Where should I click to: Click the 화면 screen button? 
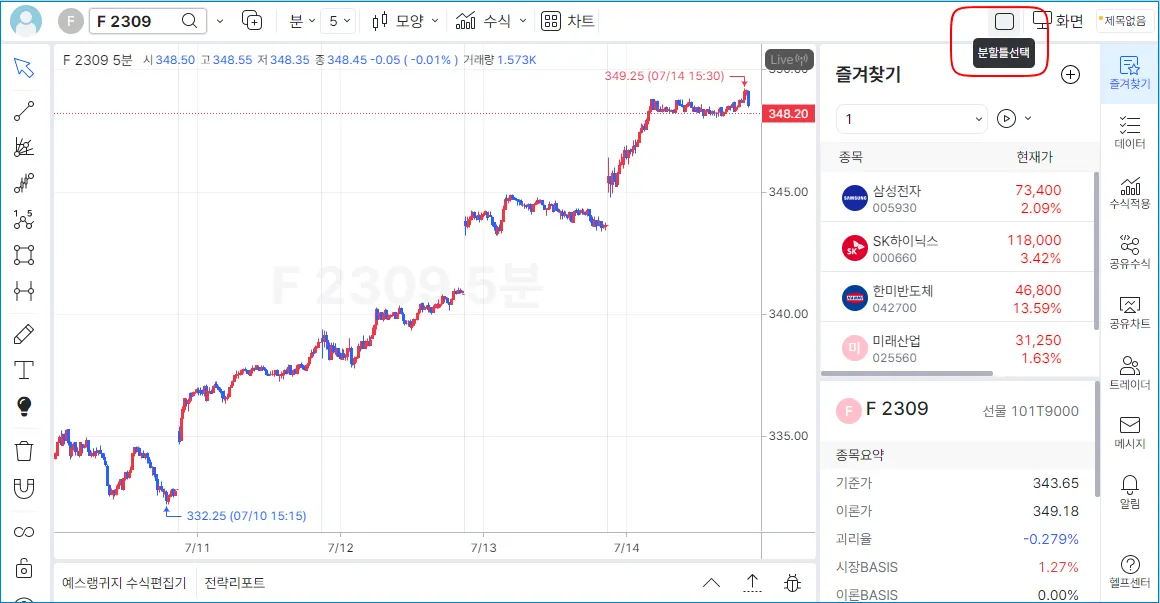tap(1058, 21)
